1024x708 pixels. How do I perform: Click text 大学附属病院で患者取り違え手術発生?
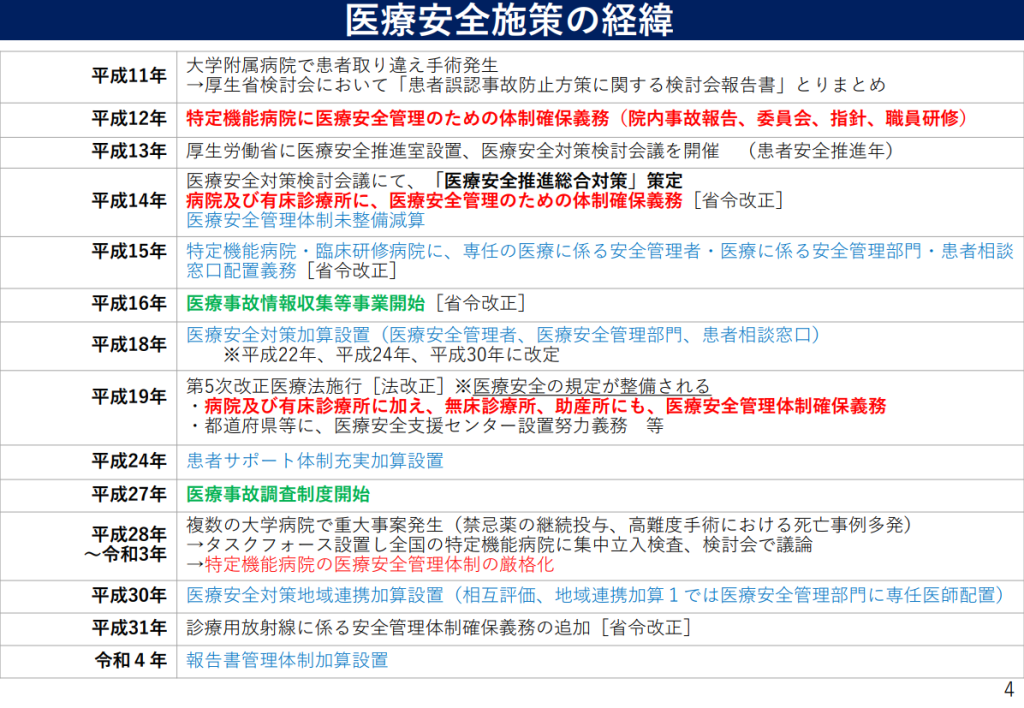342,65
